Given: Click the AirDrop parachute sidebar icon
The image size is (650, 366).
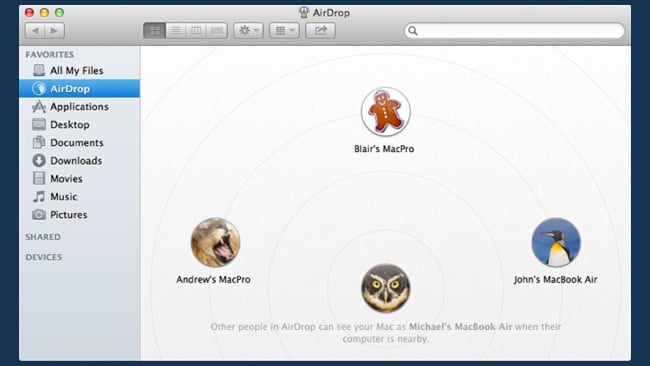Looking at the screenshot, I should click(39, 88).
